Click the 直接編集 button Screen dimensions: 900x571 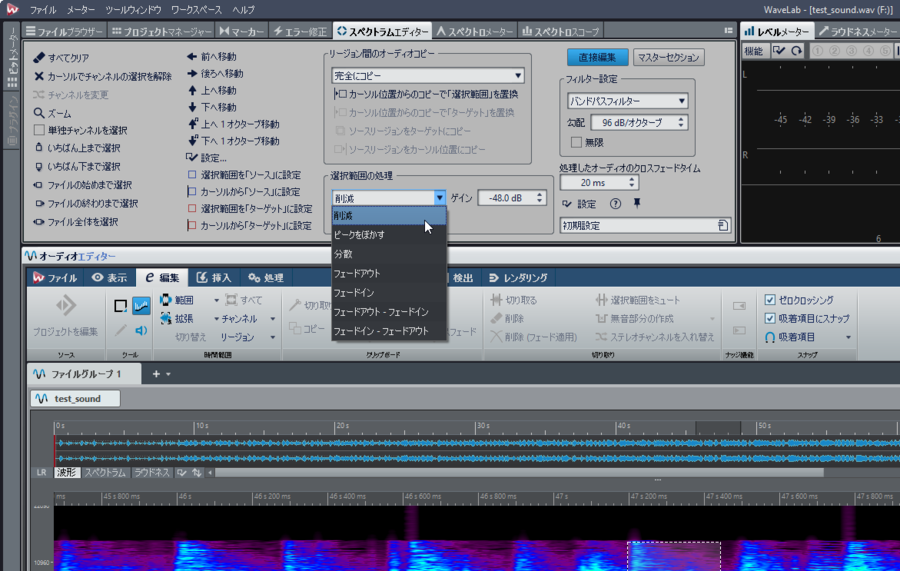pos(598,57)
